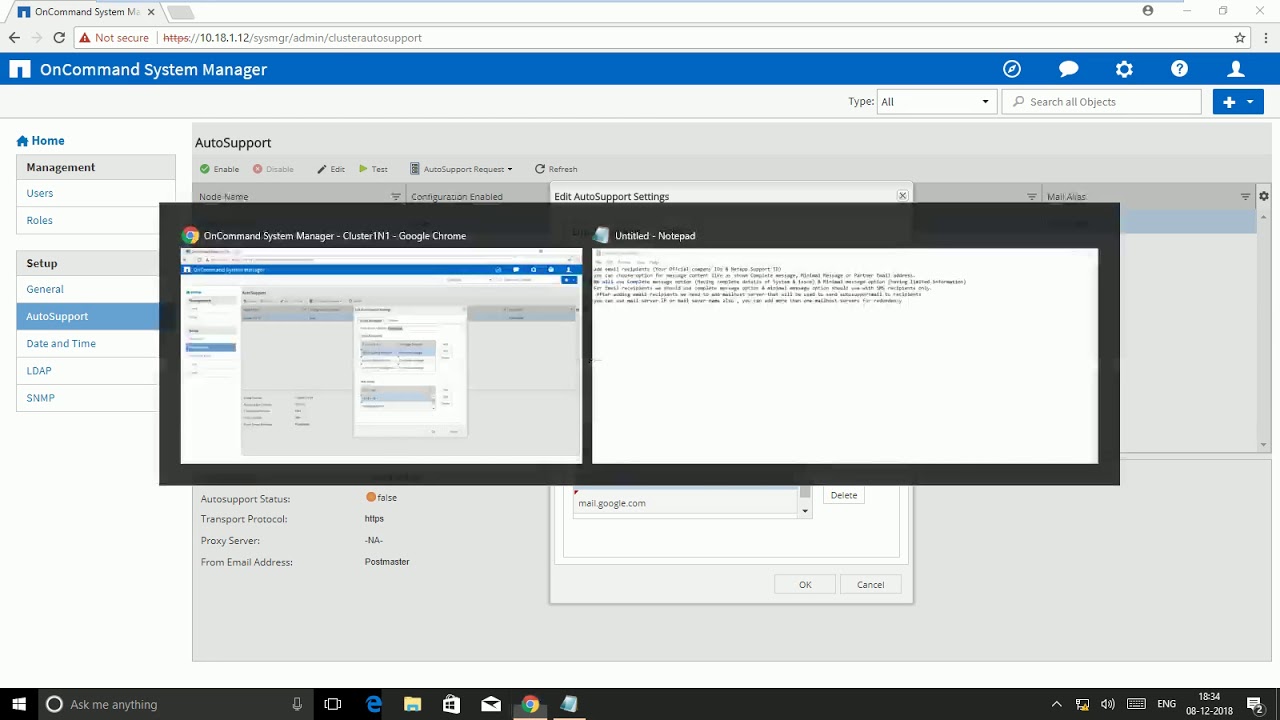
Task: Click the Notepad taskbar icon
Action: click(569, 704)
